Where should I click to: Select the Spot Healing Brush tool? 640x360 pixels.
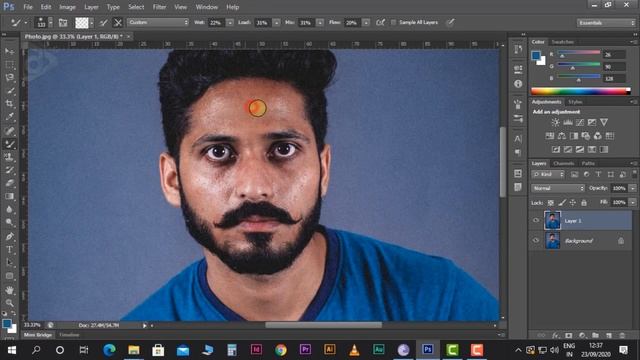(9, 131)
